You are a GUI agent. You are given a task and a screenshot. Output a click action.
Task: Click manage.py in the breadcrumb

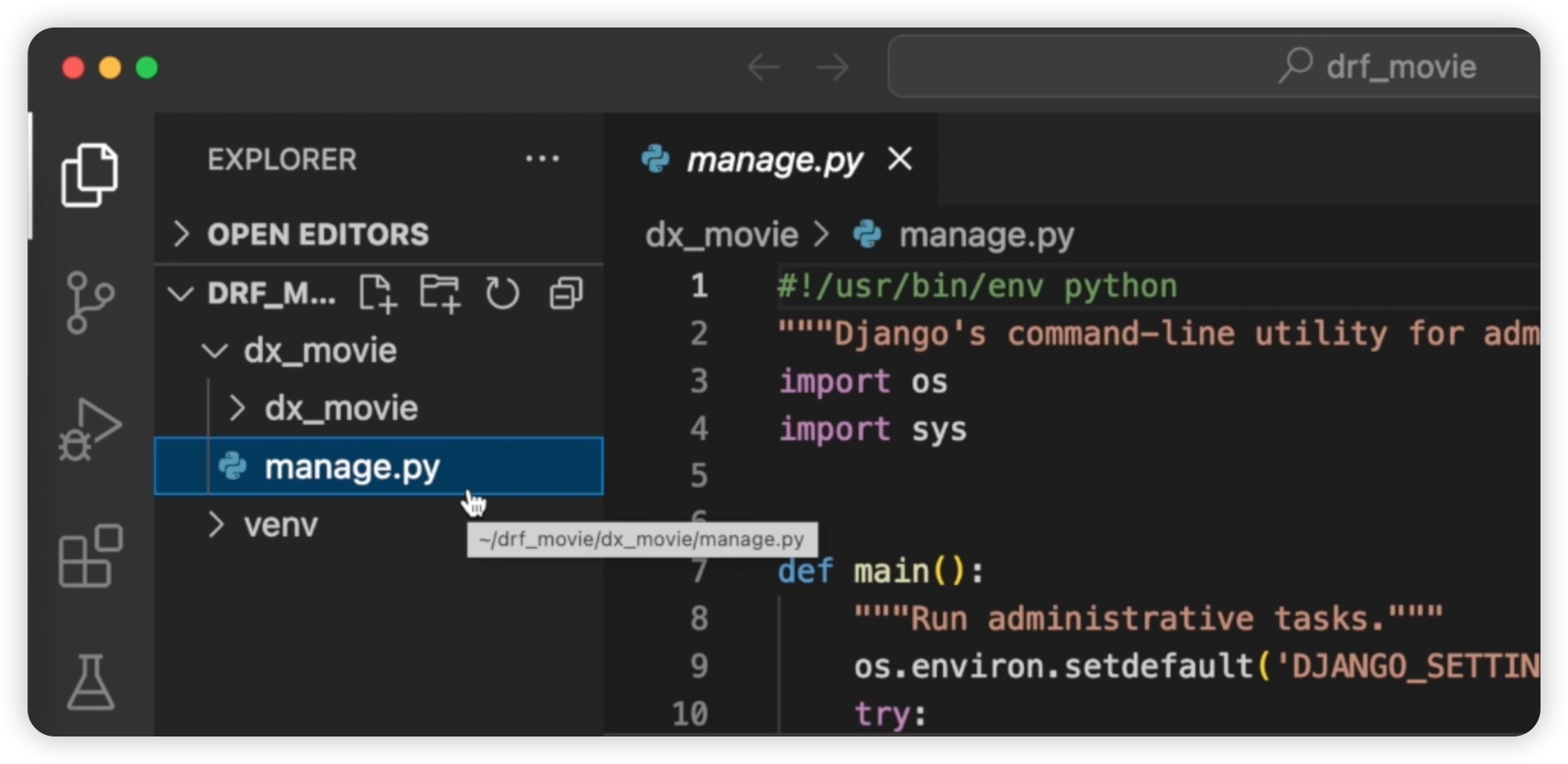tap(986, 235)
